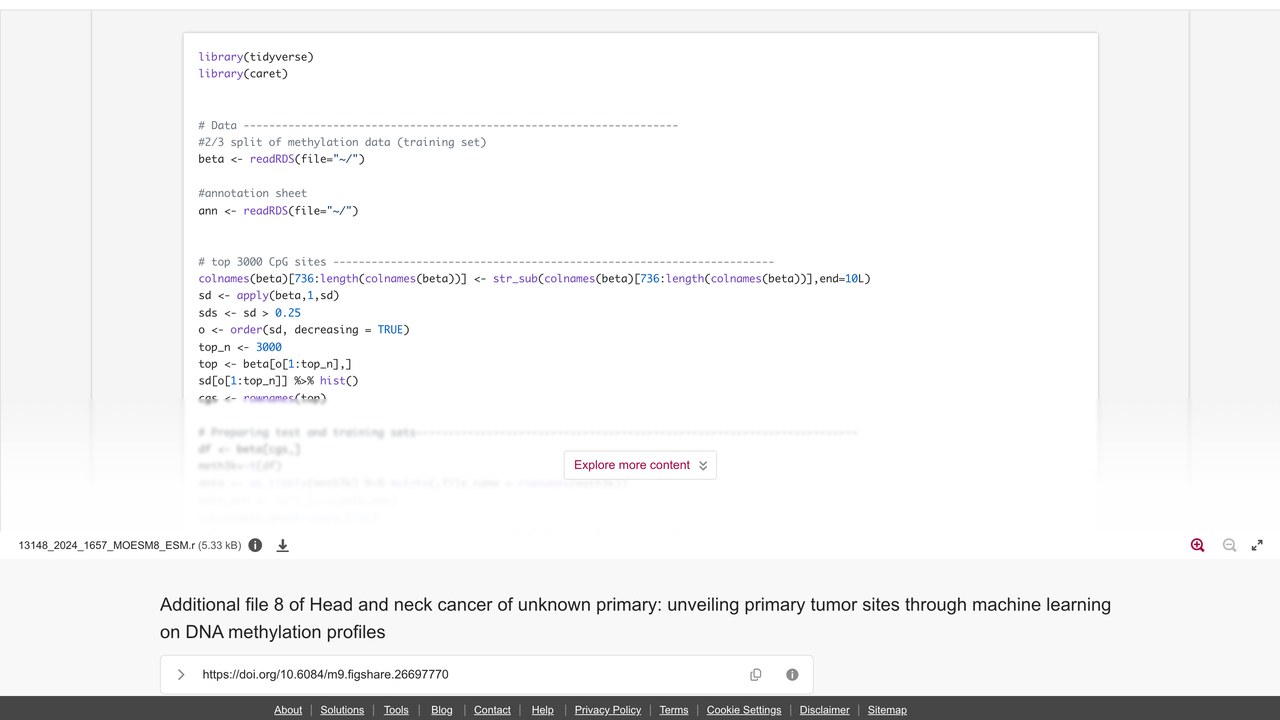Click Explore more content button

point(640,465)
